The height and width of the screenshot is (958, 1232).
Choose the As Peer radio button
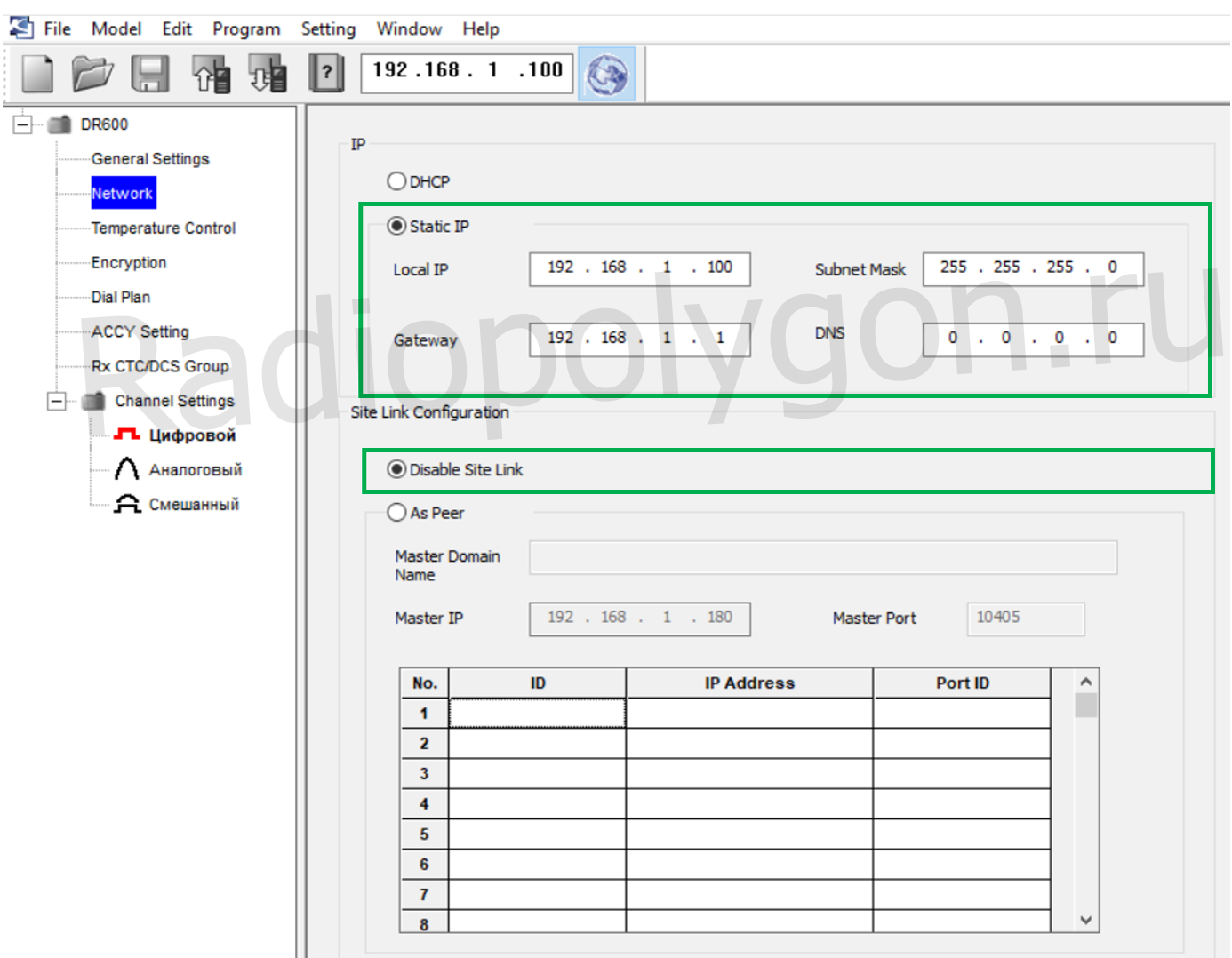(x=396, y=513)
